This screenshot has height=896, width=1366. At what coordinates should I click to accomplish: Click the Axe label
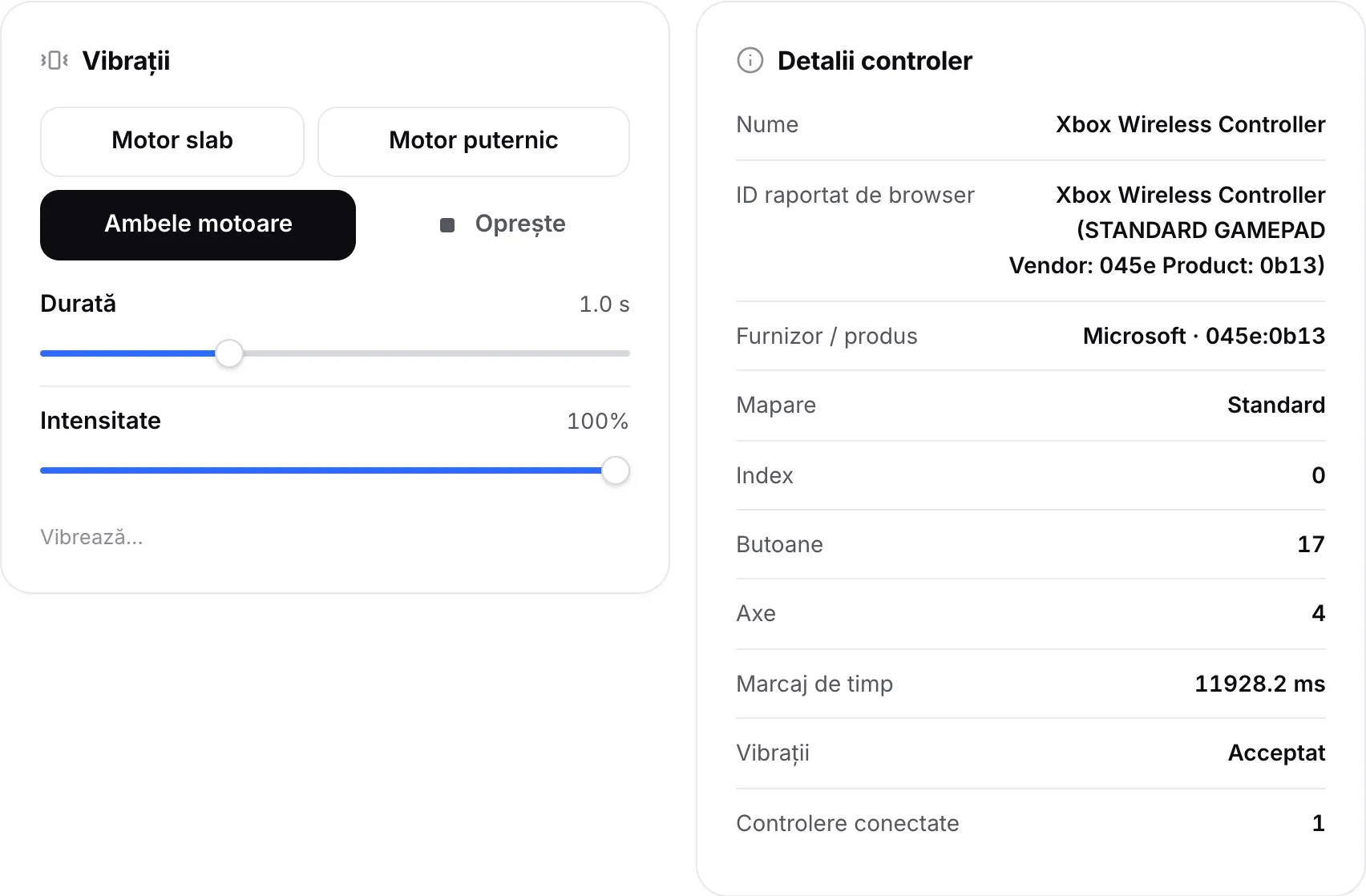pyautogui.click(x=756, y=614)
